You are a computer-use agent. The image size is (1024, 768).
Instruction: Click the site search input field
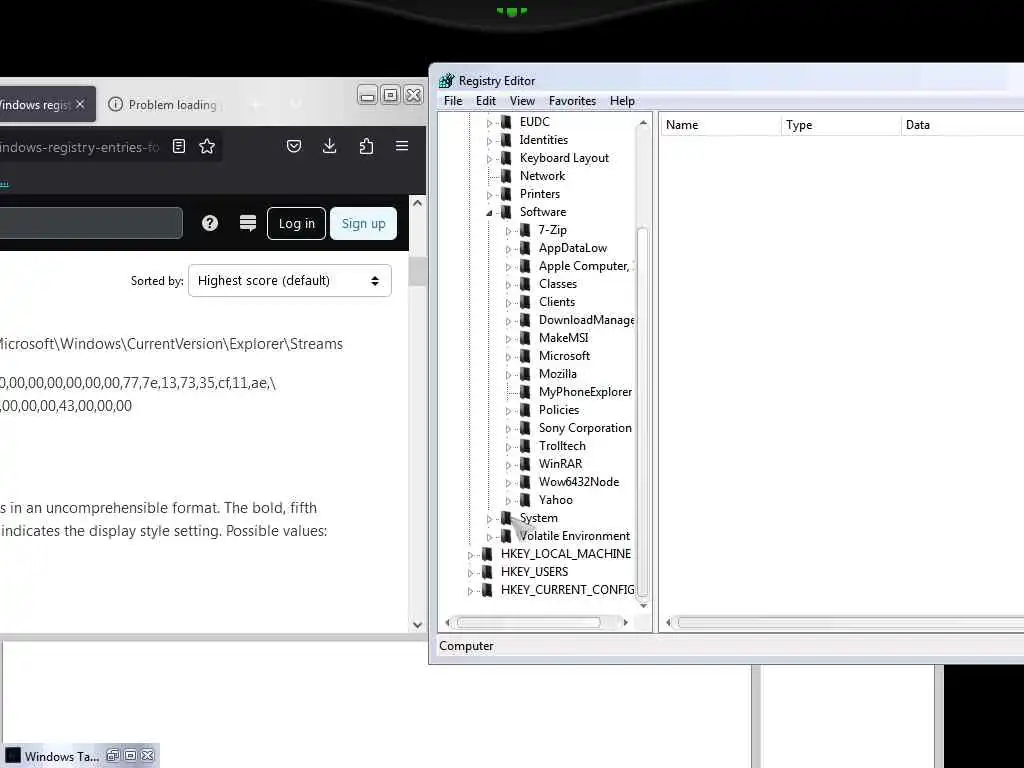(x=91, y=223)
